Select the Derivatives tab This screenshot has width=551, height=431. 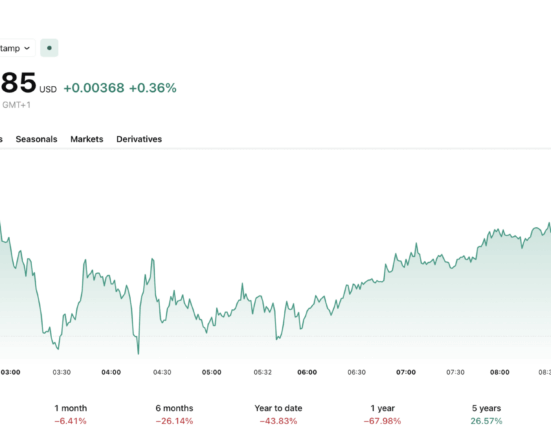(139, 139)
